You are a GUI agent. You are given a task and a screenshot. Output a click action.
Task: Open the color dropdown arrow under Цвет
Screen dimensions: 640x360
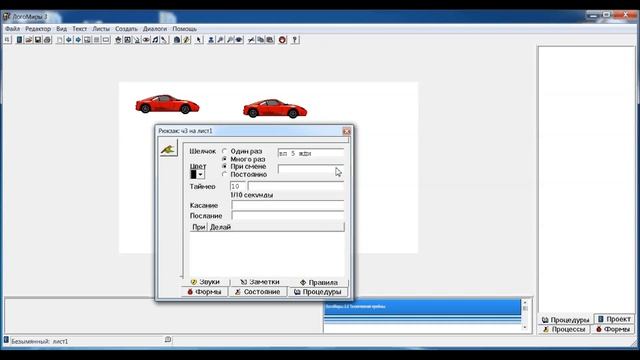coord(200,175)
